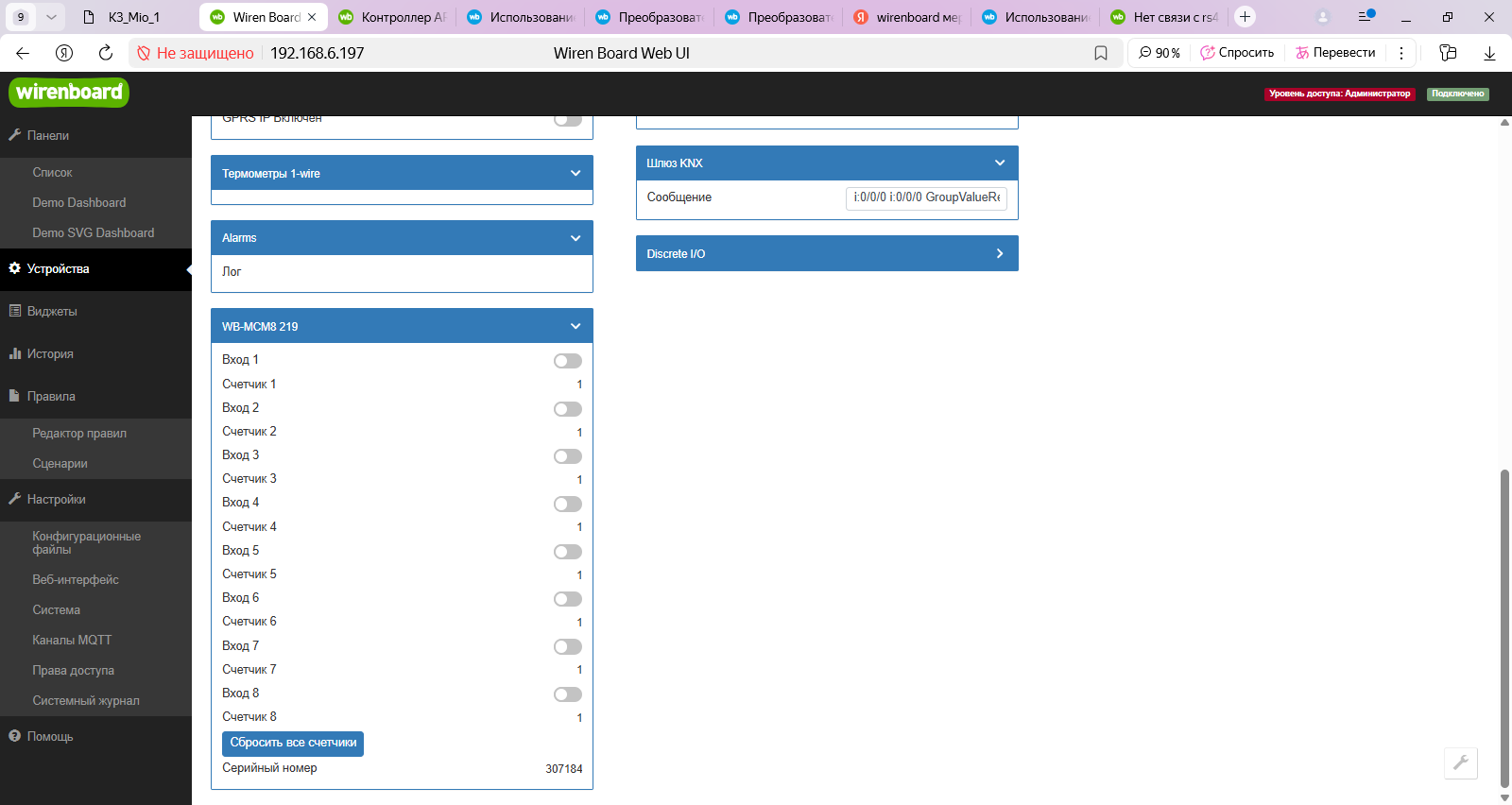Open Виджеты in the sidebar
This screenshot has height=805, width=1512.
52,311
